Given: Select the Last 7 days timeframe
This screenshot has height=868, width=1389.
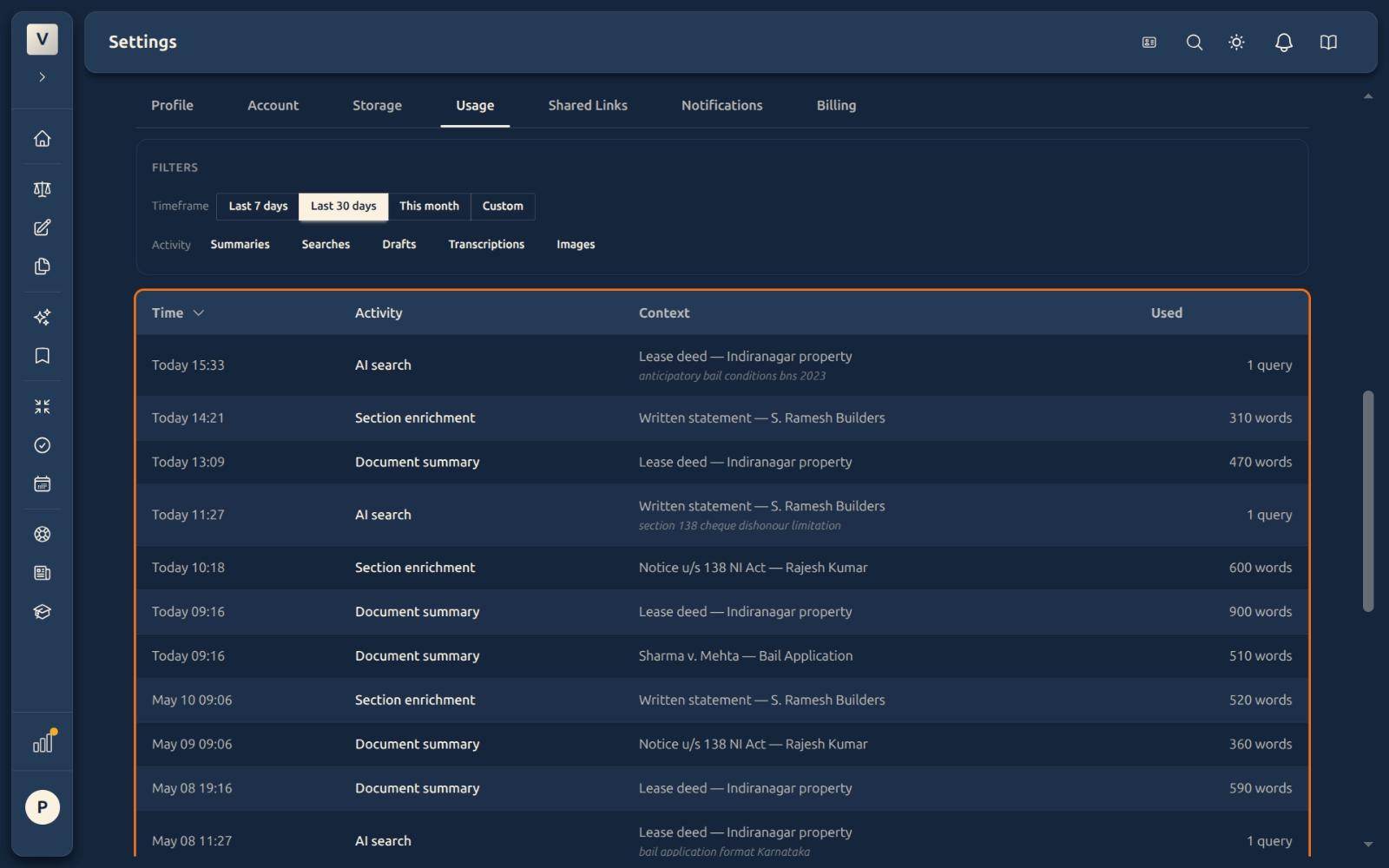Looking at the screenshot, I should coord(258,206).
